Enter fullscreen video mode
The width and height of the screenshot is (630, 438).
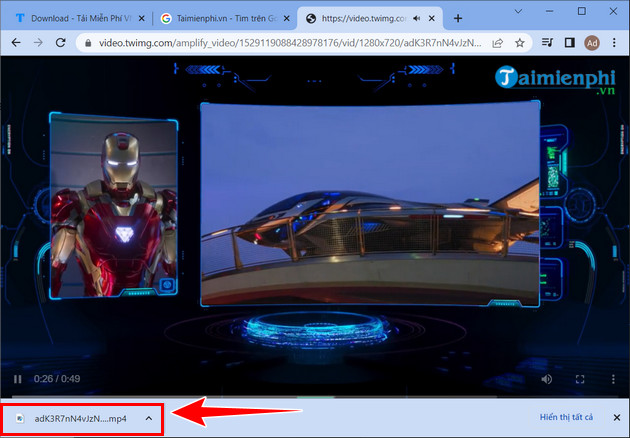580,379
